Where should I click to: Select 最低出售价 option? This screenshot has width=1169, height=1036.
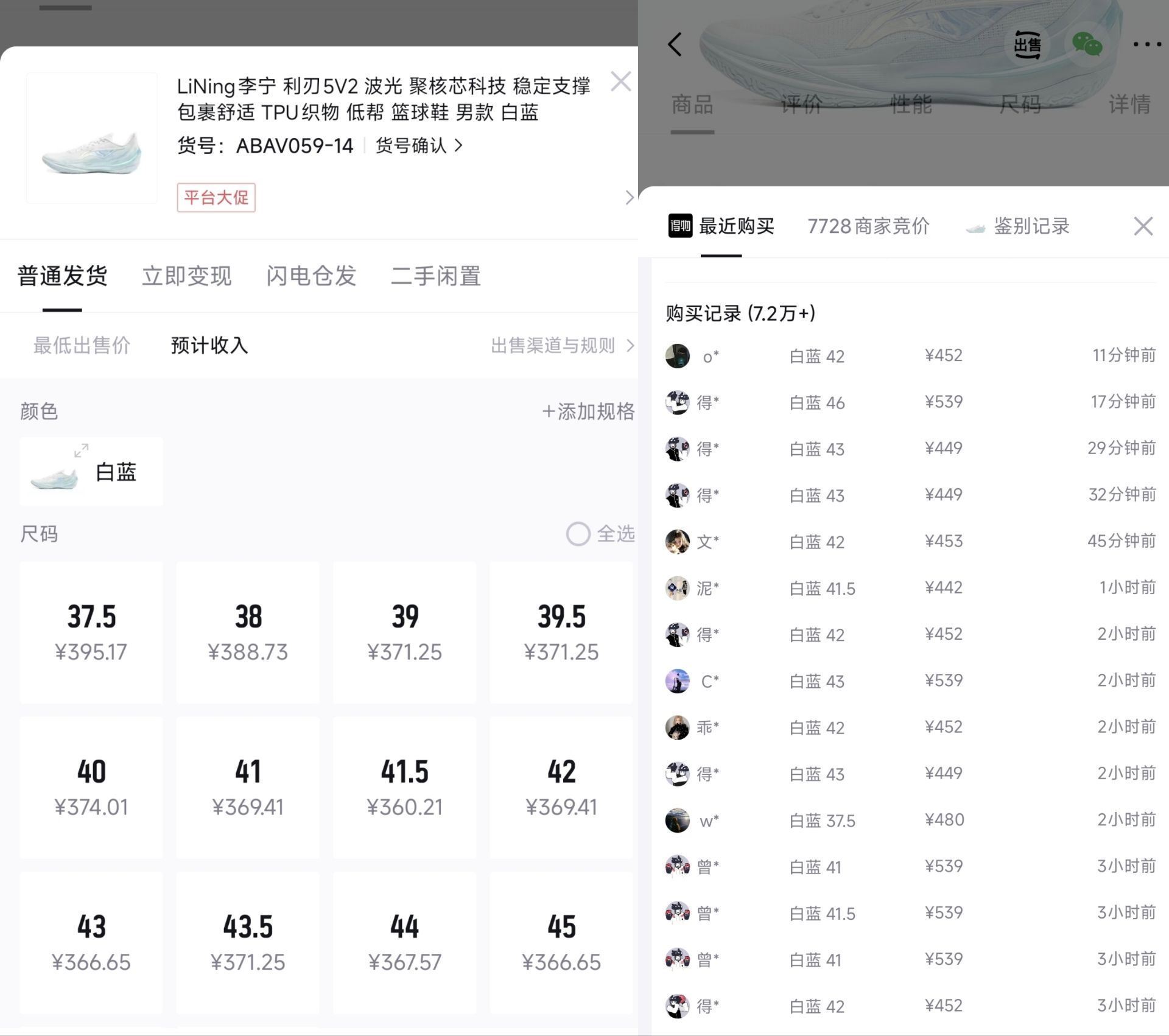pos(82,346)
